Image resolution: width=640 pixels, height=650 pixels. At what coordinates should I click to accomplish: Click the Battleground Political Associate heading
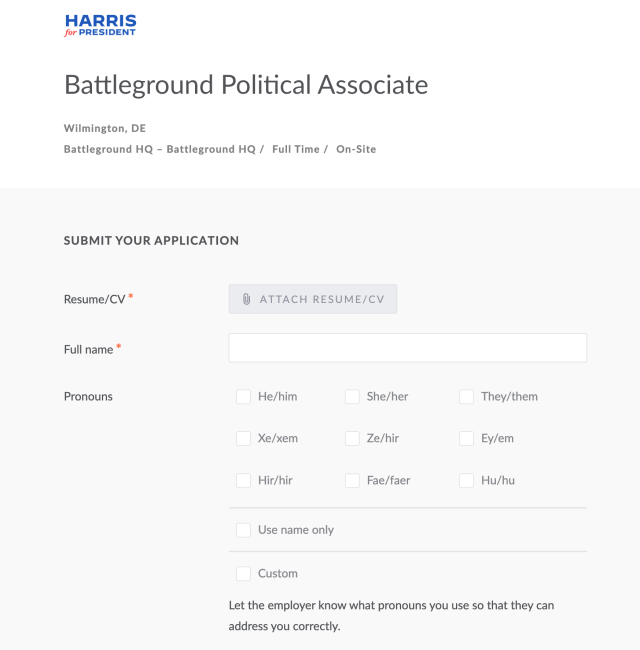click(x=246, y=85)
